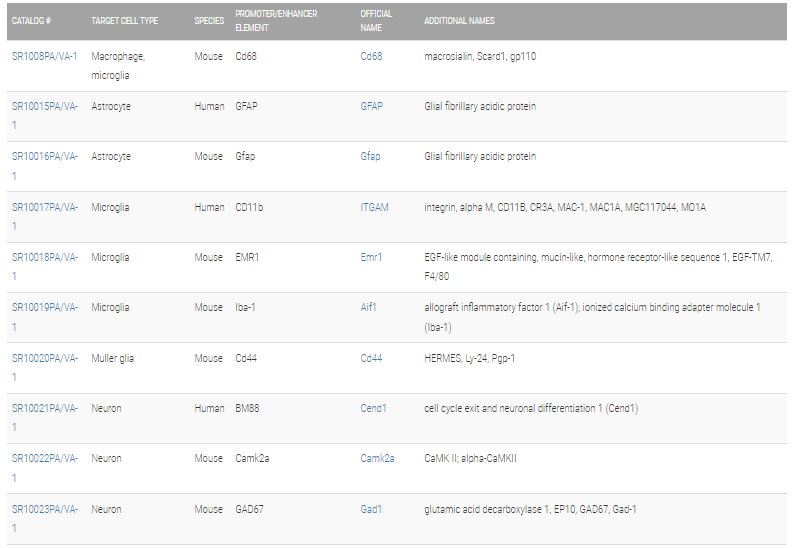Click the Cd68 official name link
This screenshot has height=548, width=801.
click(x=371, y=56)
